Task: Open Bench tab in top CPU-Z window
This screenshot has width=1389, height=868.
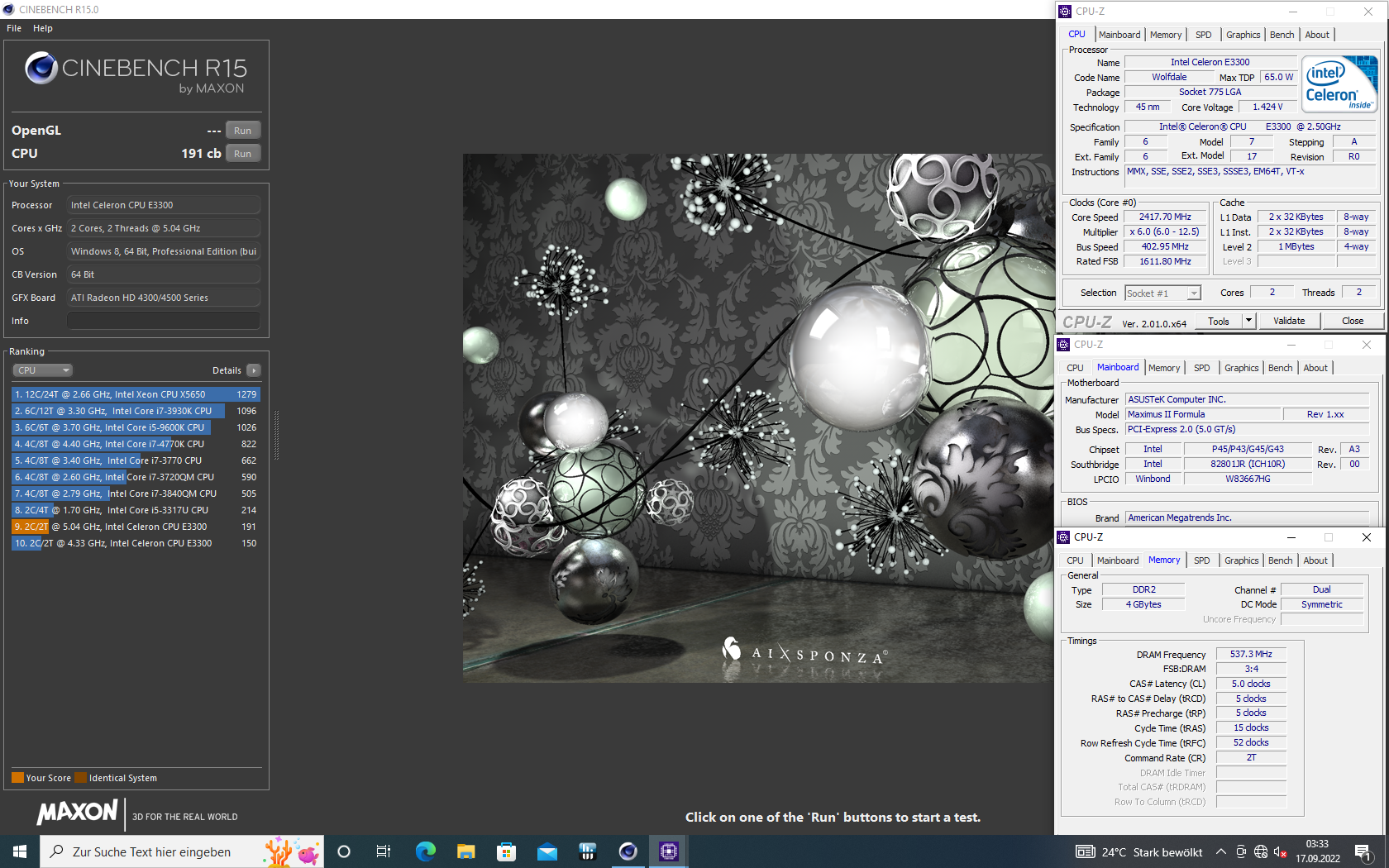Action: [1282, 35]
